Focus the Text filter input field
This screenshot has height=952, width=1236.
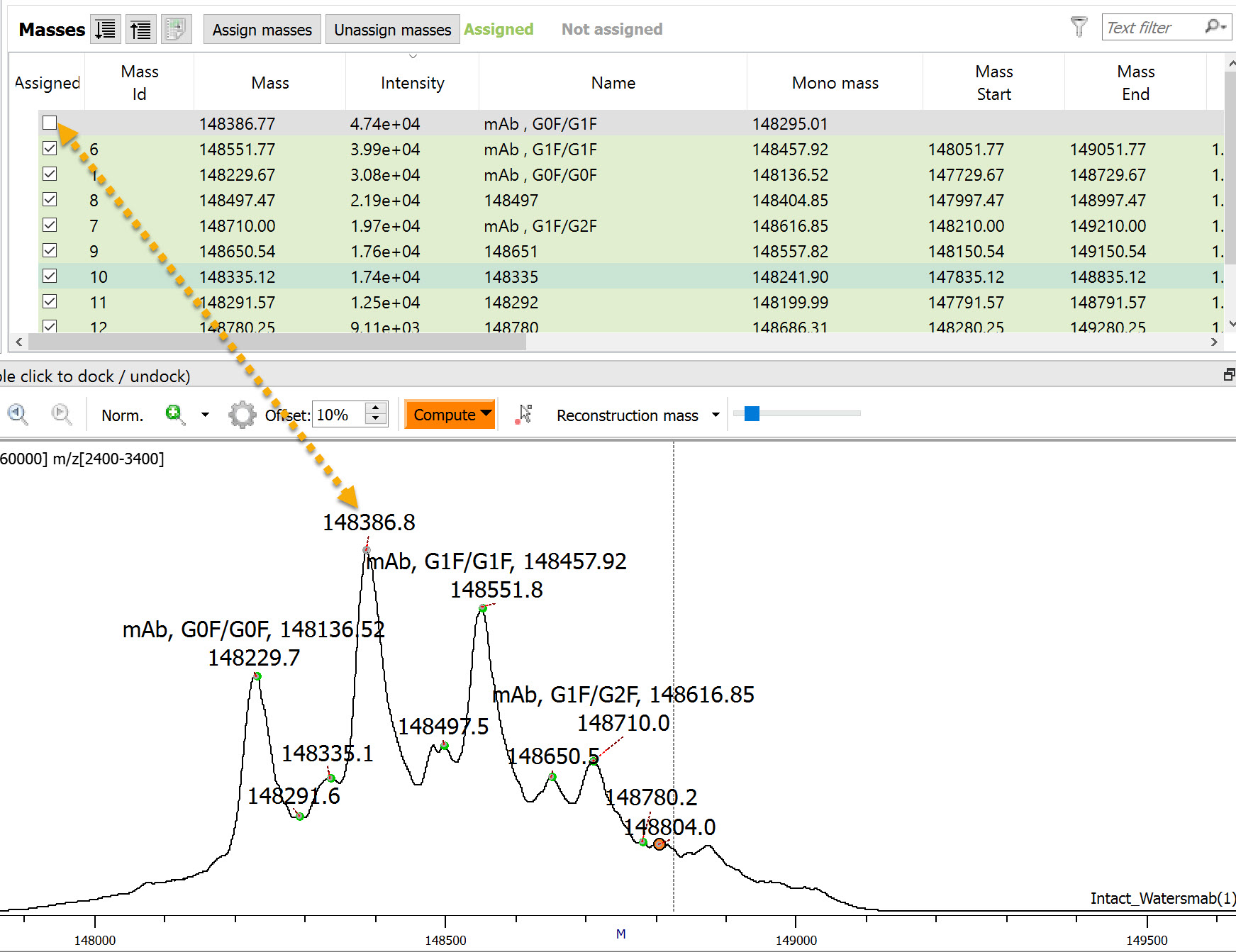point(1152,27)
